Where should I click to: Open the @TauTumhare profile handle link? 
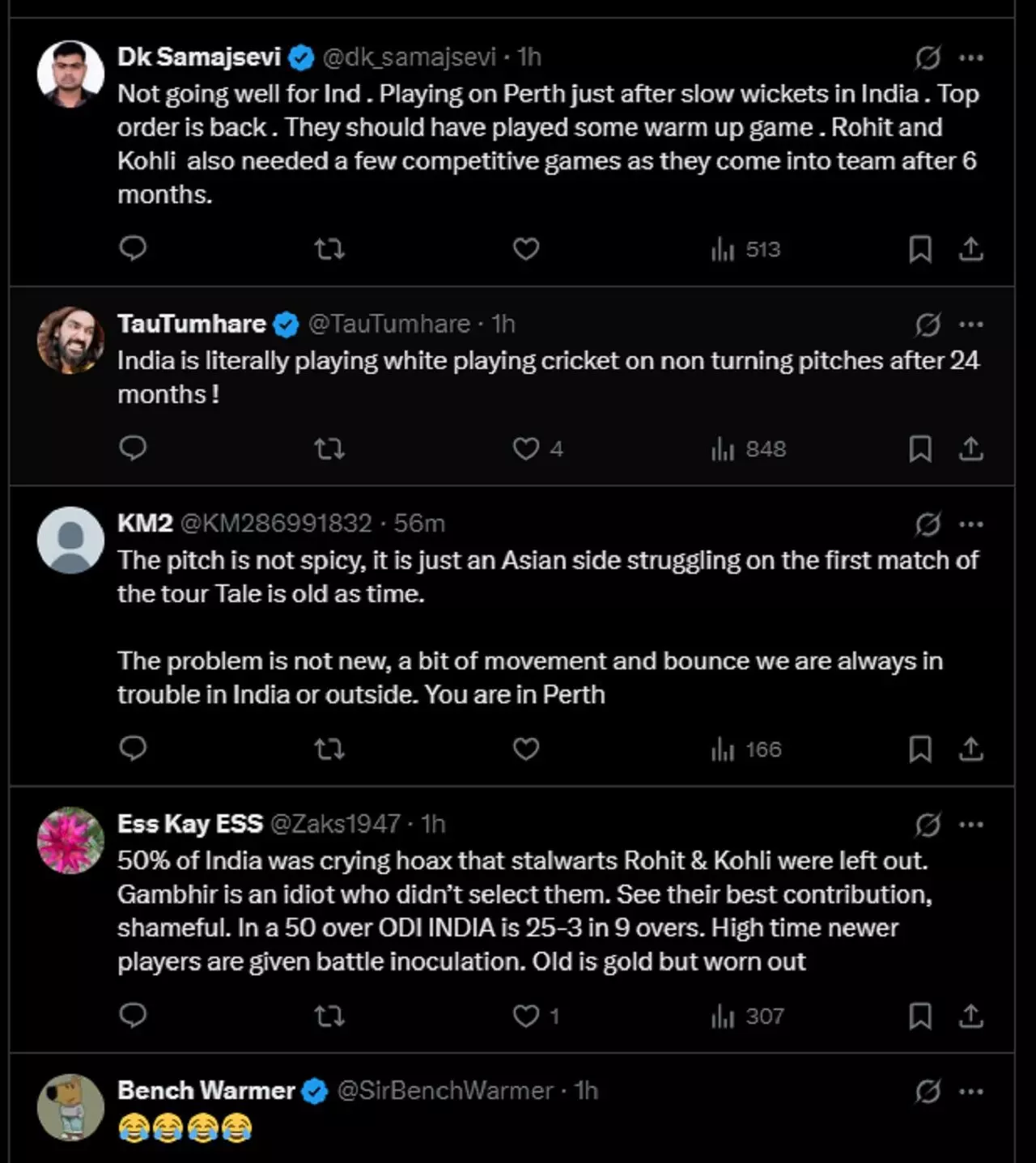(x=389, y=324)
